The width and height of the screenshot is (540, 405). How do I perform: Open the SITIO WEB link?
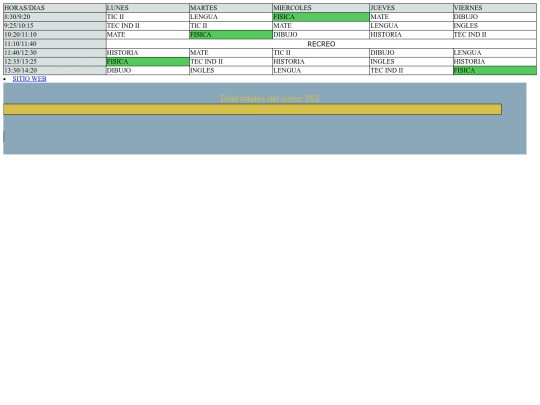tap(29, 79)
